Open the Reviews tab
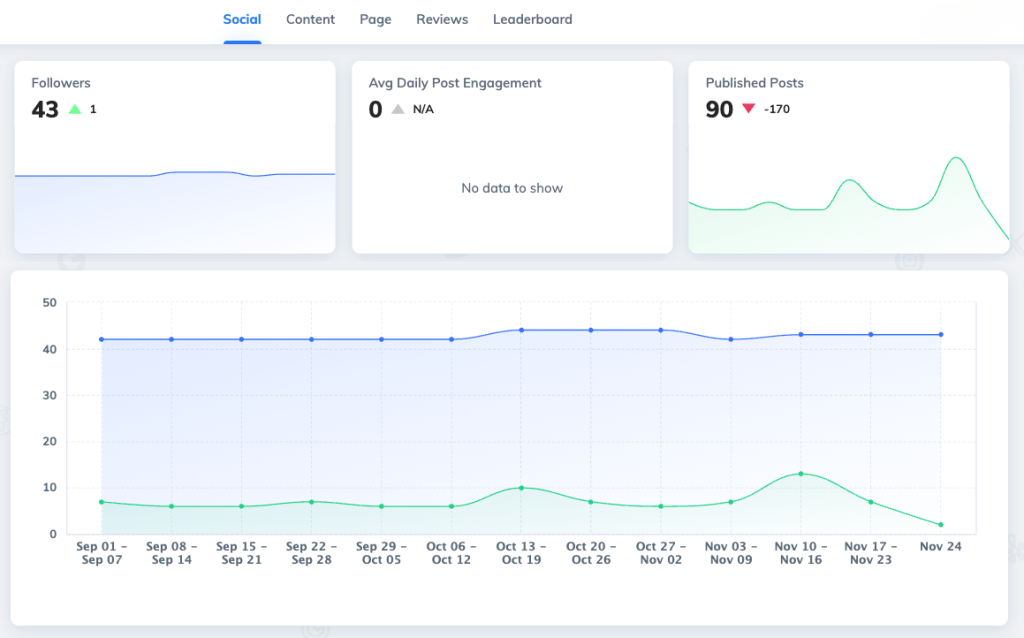1024x638 pixels. pos(442,19)
